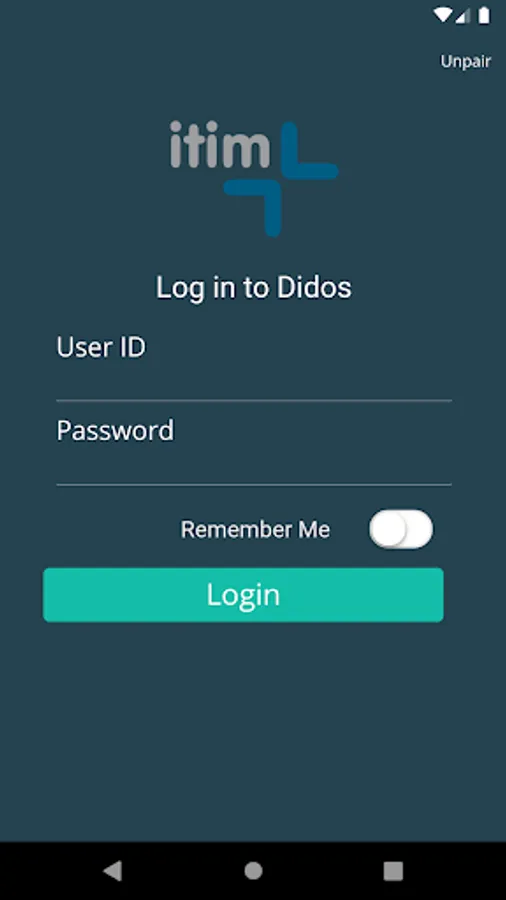Tap the white knob of the Remember Me switch
506x900 pixels.
[x=388, y=529]
